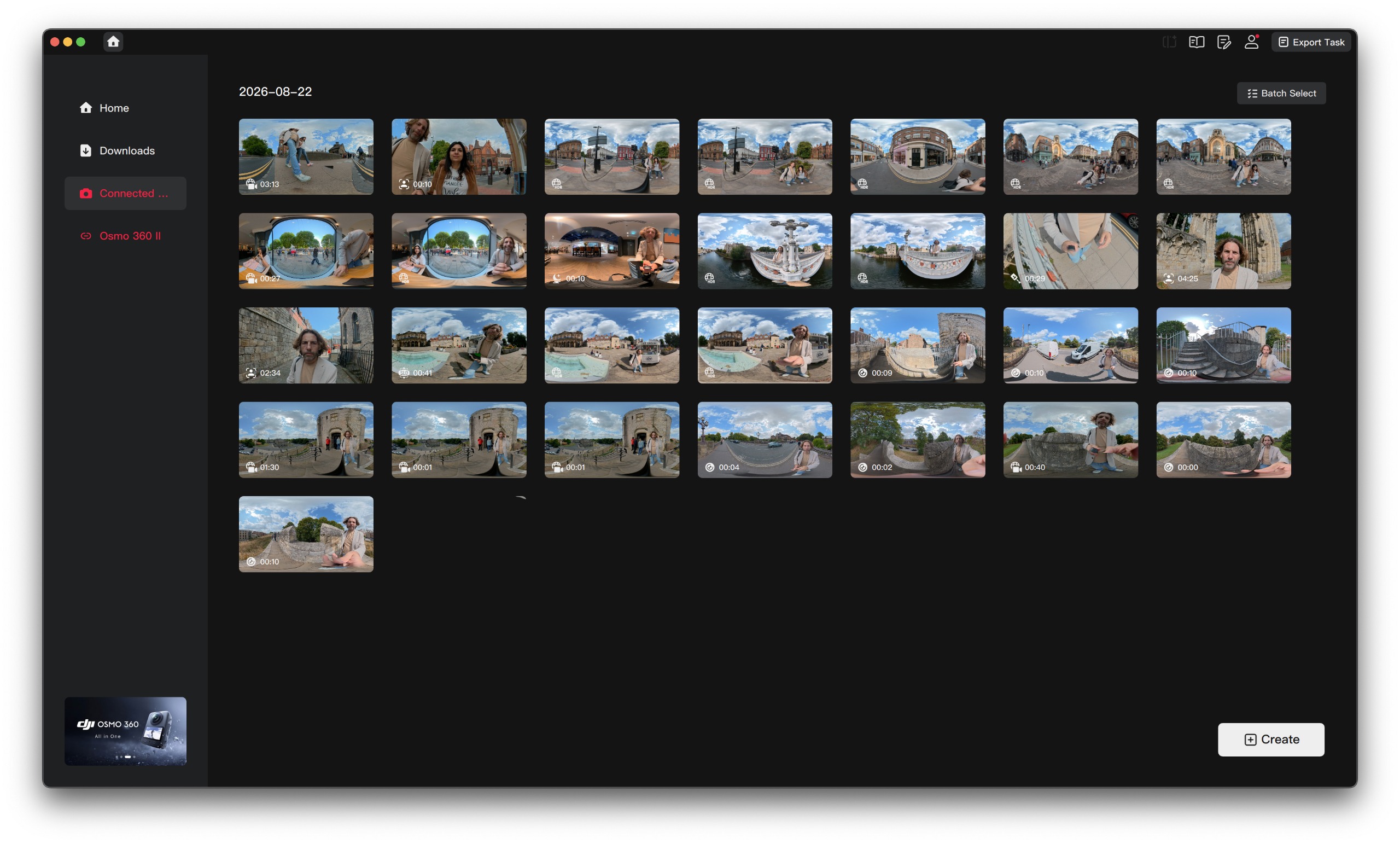Image resolution: width=1400 pixels, height=844 pixels.
Task: Open the user account icon
Action: click(1251, 42)
